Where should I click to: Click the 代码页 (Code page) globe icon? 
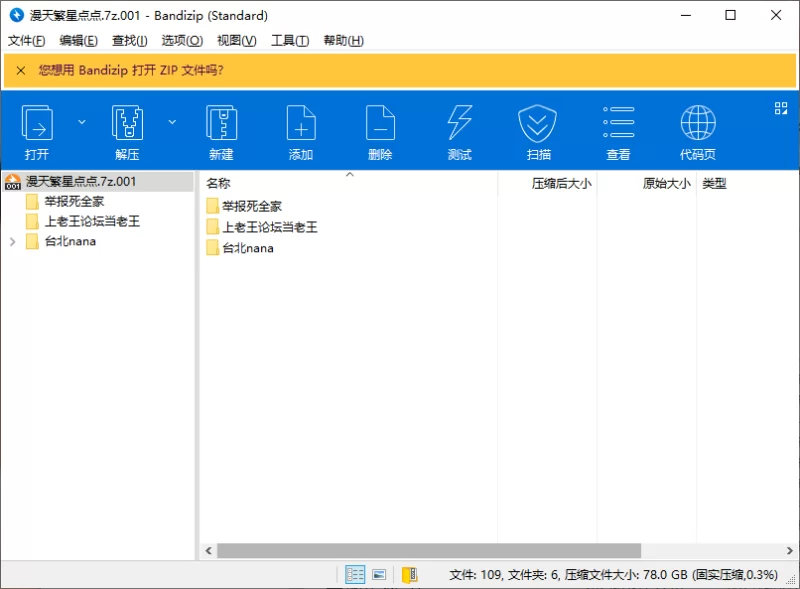click(698, 122)
